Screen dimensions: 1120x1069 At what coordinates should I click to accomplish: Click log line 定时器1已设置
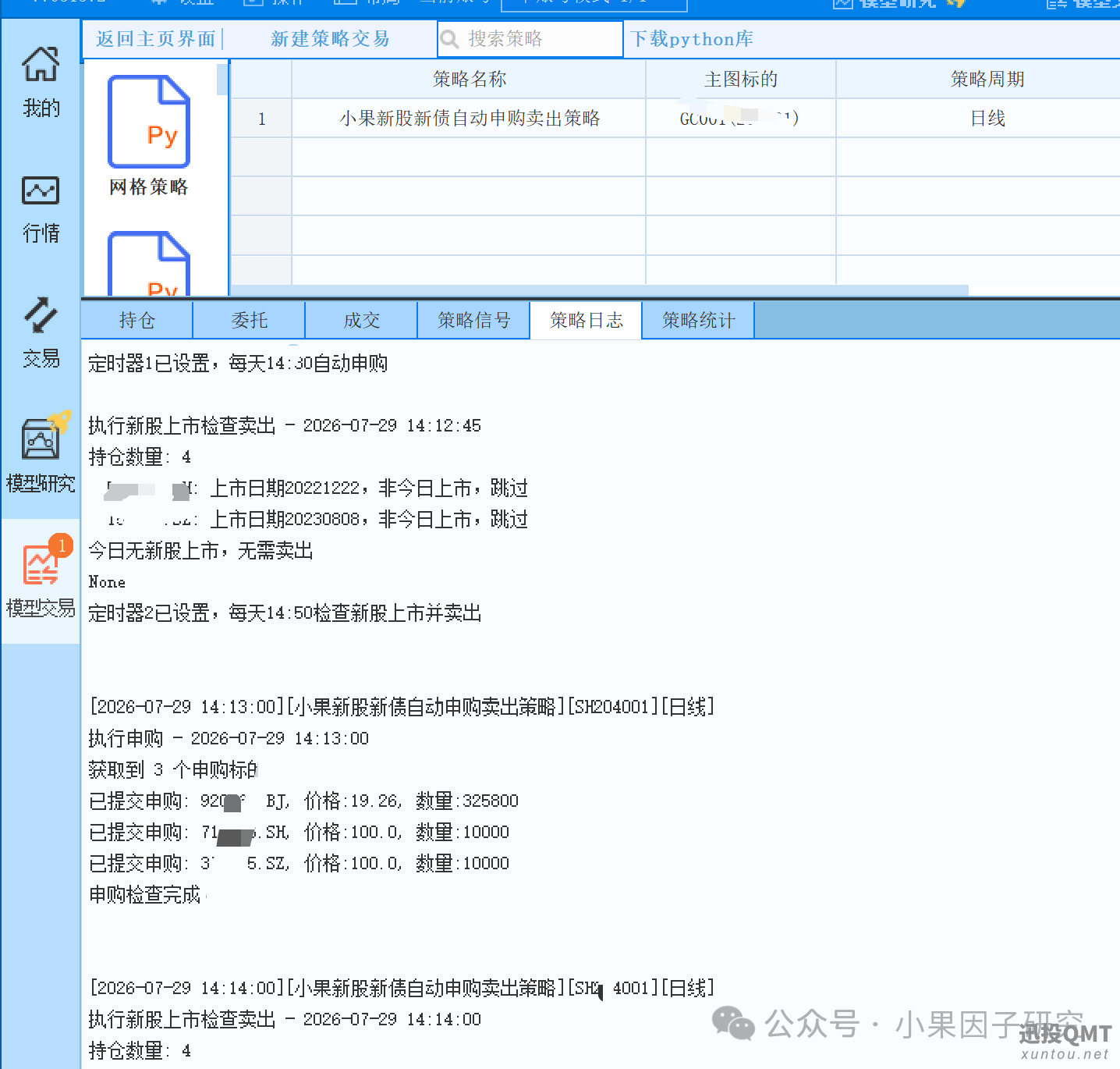238,364
